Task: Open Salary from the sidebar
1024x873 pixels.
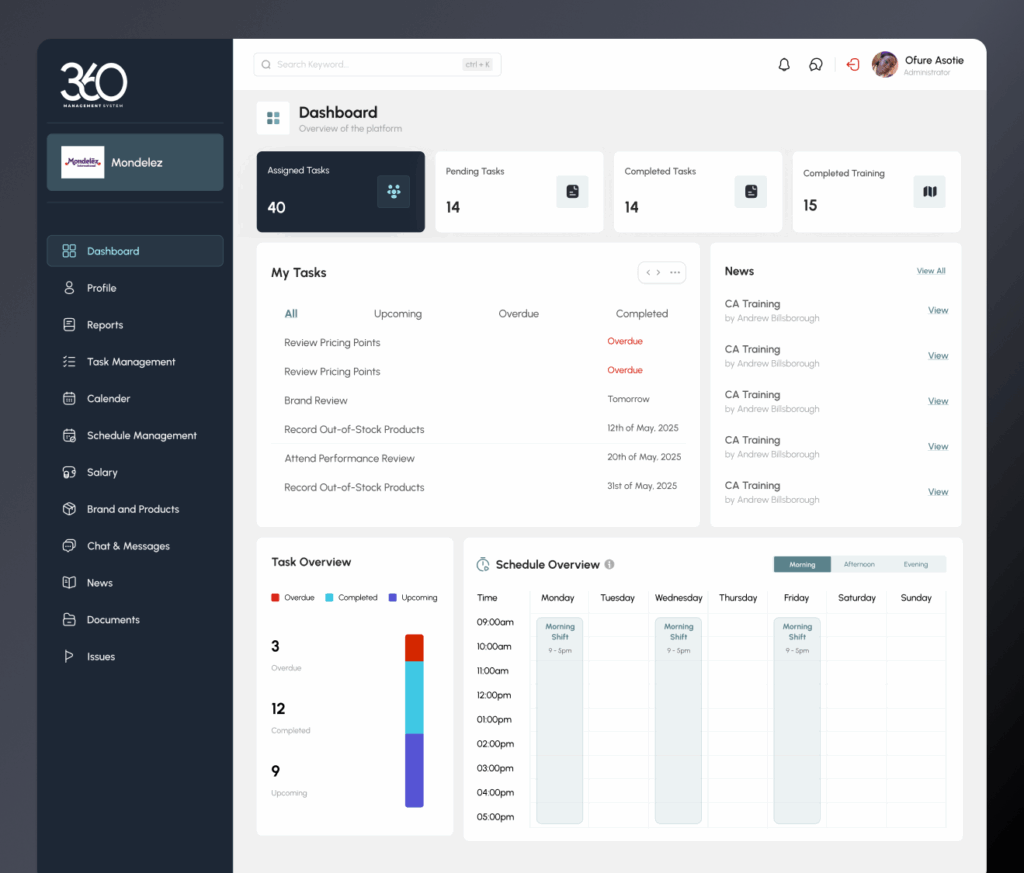Action: tap(102, 472)
